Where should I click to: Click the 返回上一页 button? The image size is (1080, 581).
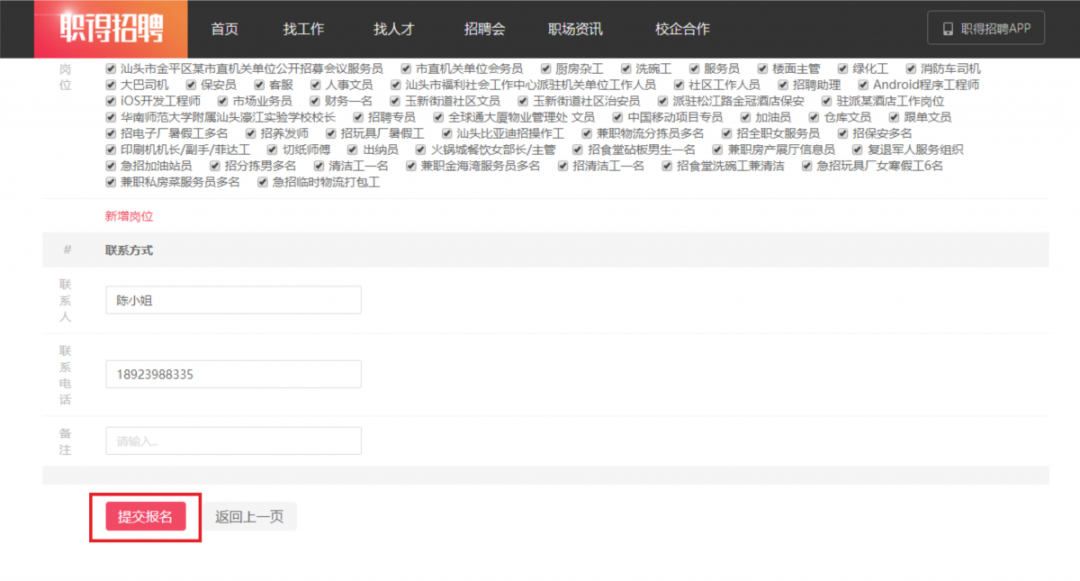(249, 517)
